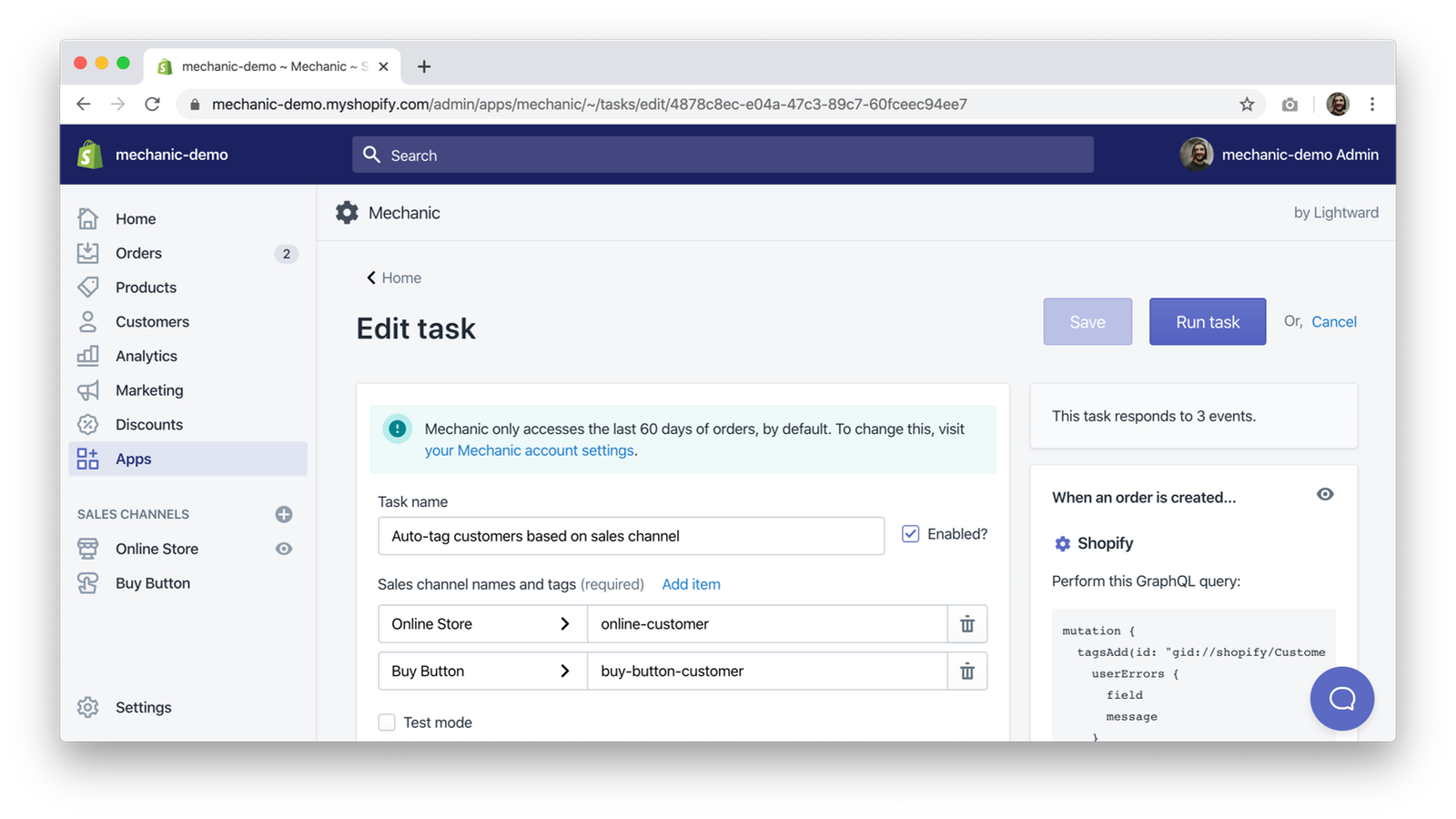Open Orders in the sidebar

pyautogui.click(x=138, y=253)
